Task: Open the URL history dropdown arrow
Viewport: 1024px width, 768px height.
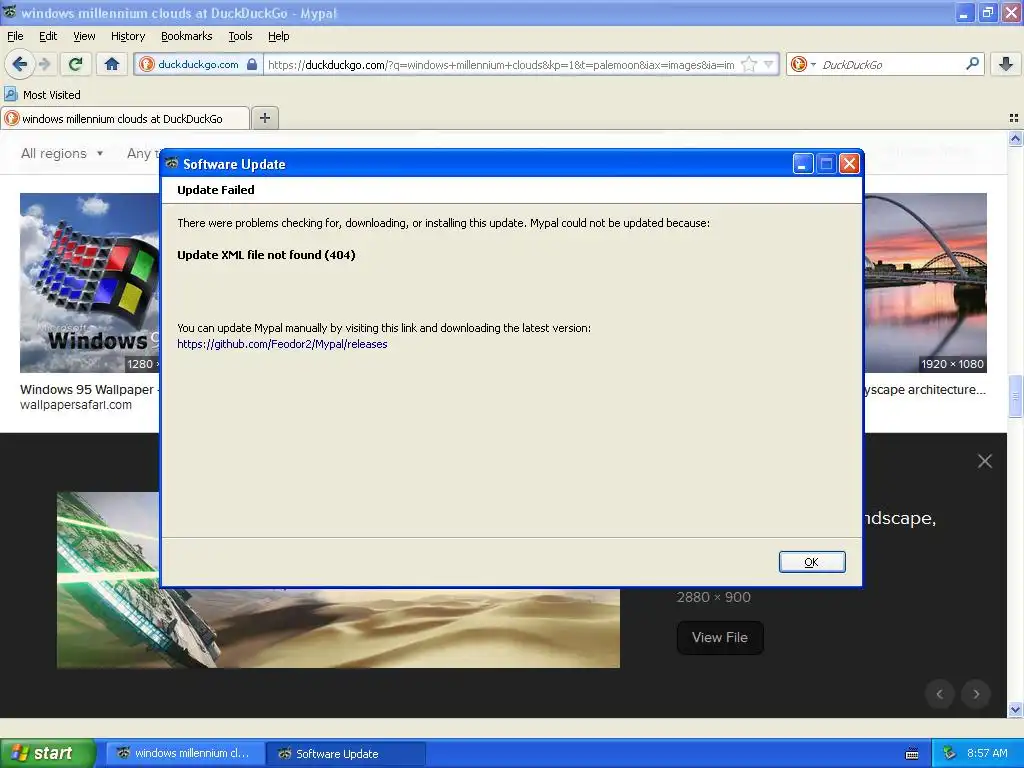Action: 769,64
